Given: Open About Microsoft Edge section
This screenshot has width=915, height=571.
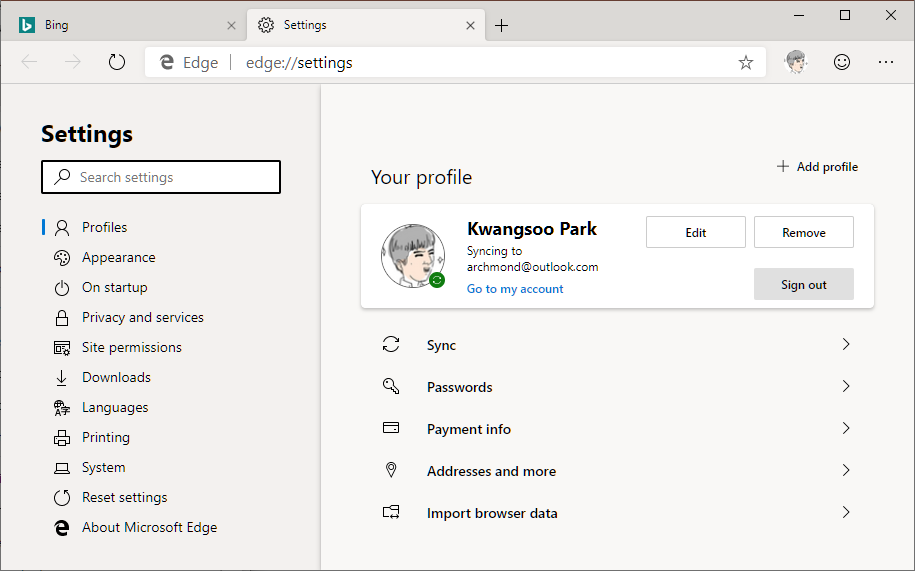Looking at the screenshot, I should tap(149, 528).
